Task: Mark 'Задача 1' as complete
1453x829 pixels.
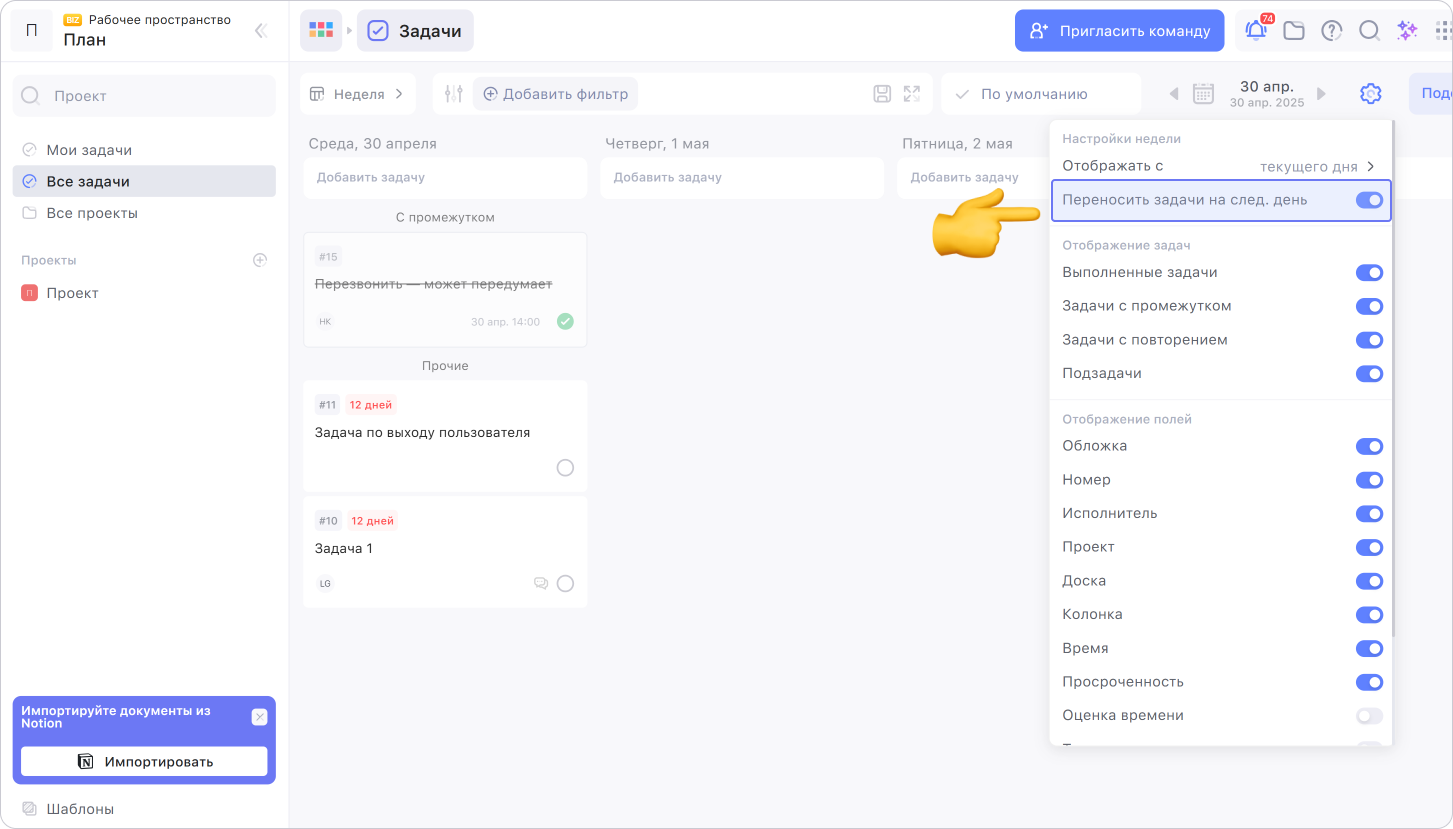Action: click(565, 584)
